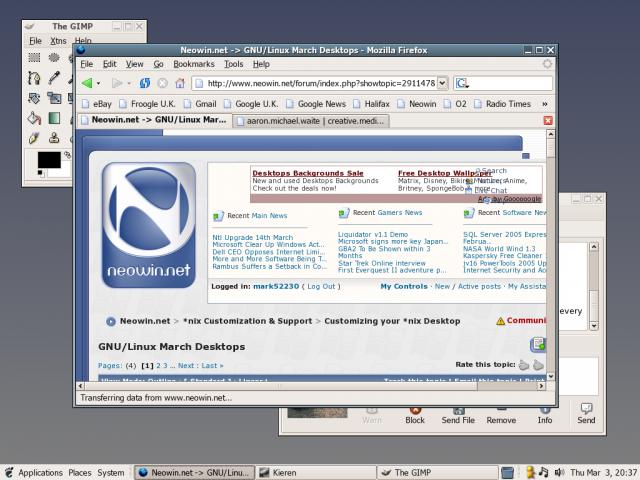This screenshot has height=480, width=640.
Task: Select the Bucket Fill tool in GIMP
Action: 34,118
